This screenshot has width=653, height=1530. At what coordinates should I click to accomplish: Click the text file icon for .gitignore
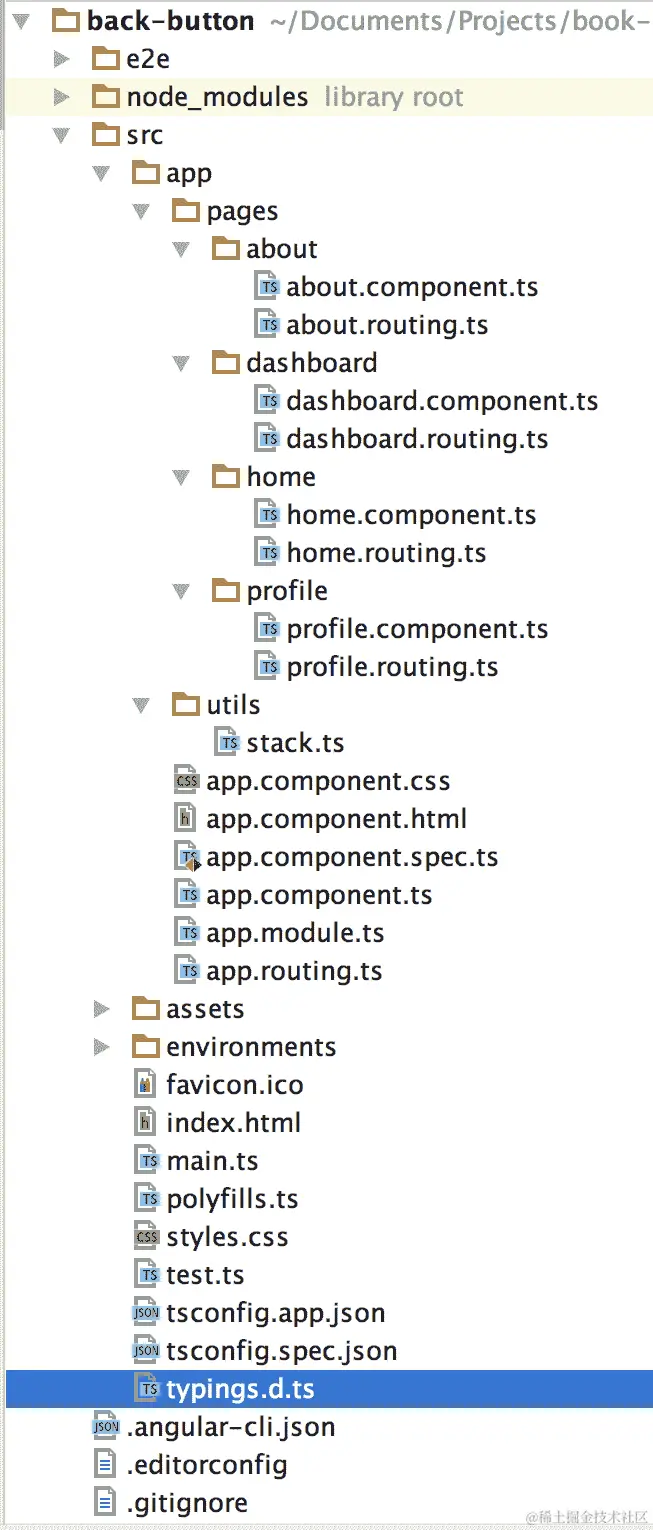(x=105, y=1503)
